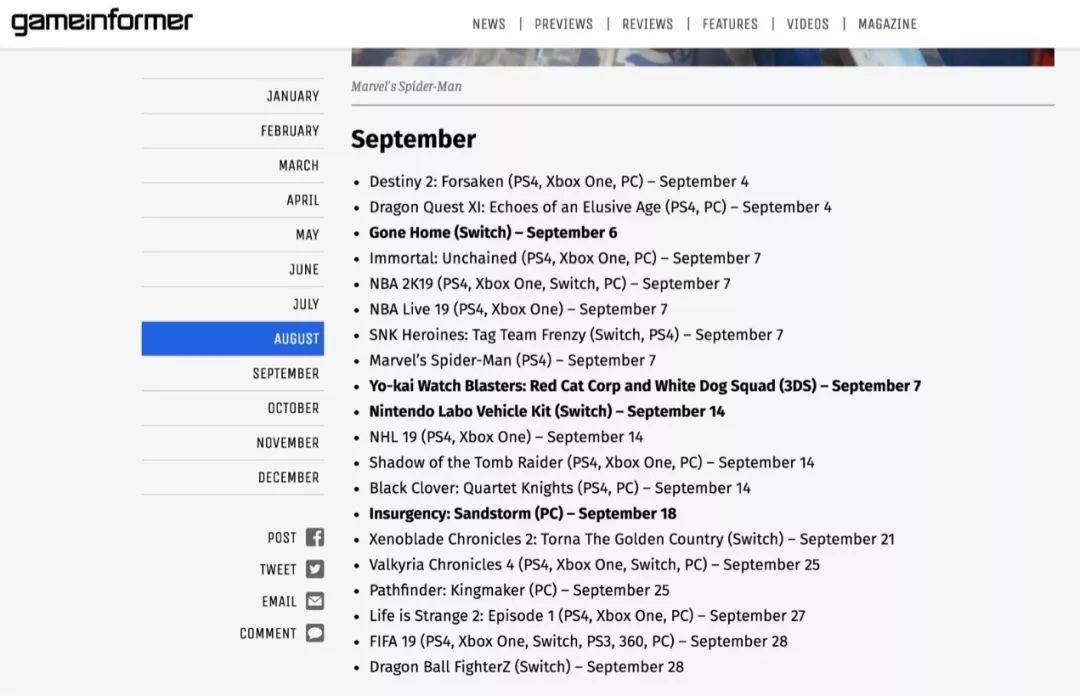
Task: Click Xenoblade Chronicles 2: Torna entry
Action: (632, 538)
